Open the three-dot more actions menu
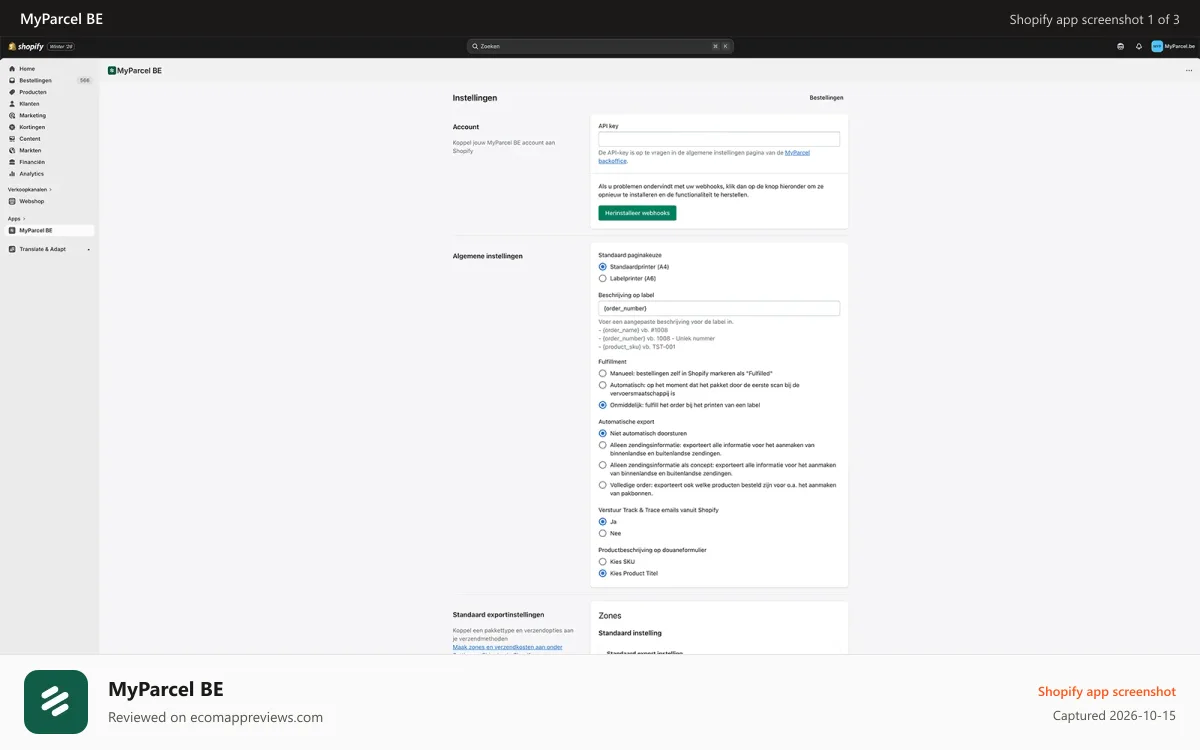1200x750 pixels. coord(1189,71)
